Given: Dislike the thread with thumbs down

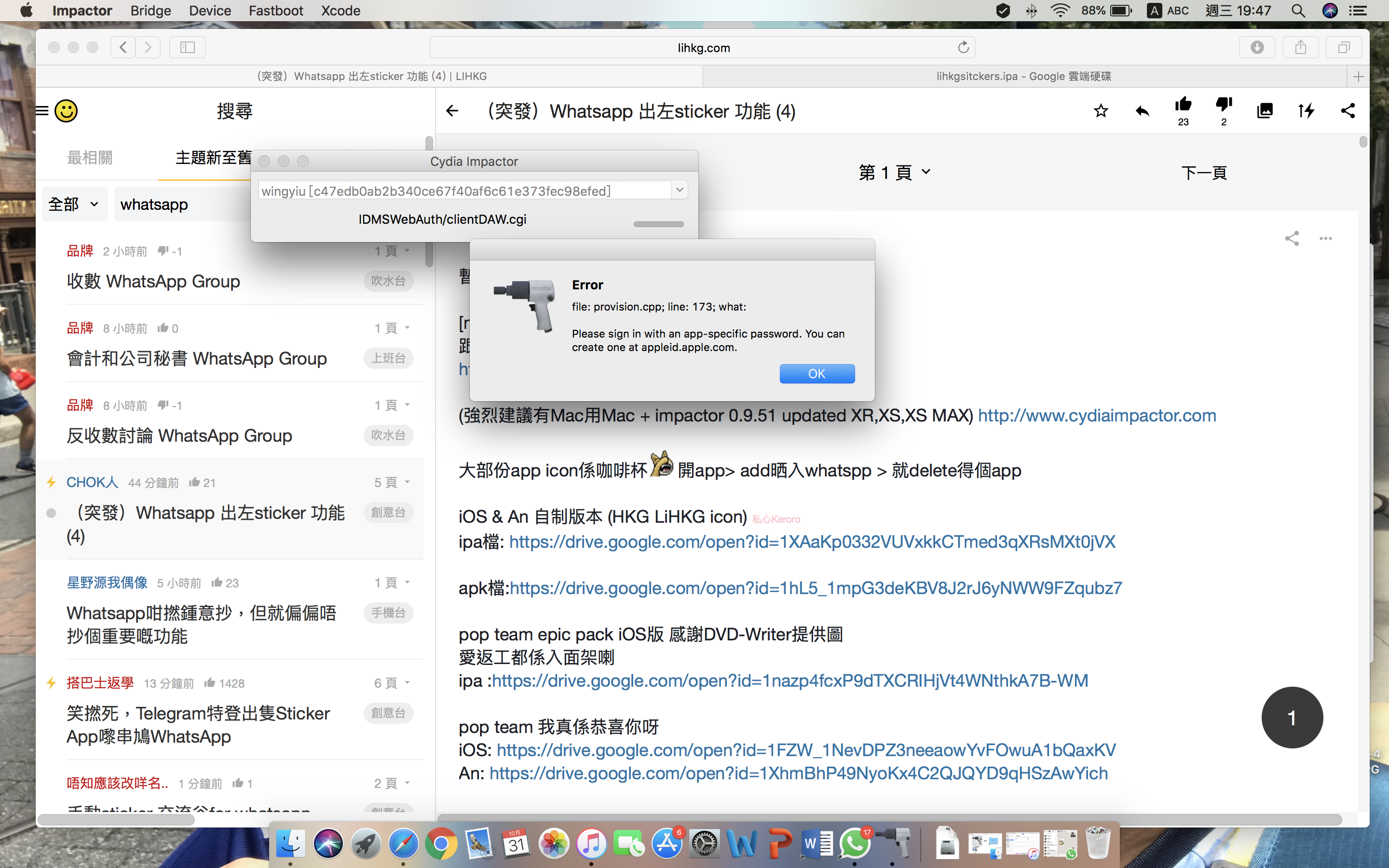Looking at the screenshot, I should [1224, 105].
